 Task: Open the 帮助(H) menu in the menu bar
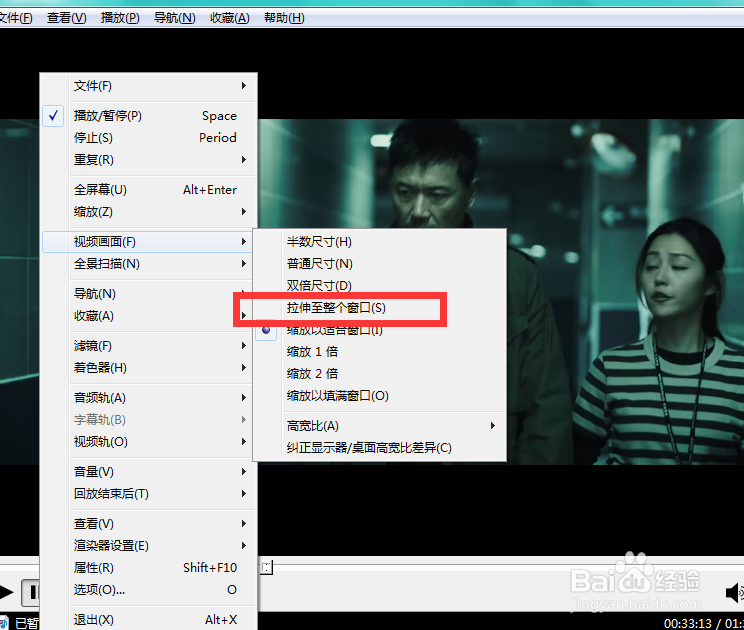coord(284,18)
